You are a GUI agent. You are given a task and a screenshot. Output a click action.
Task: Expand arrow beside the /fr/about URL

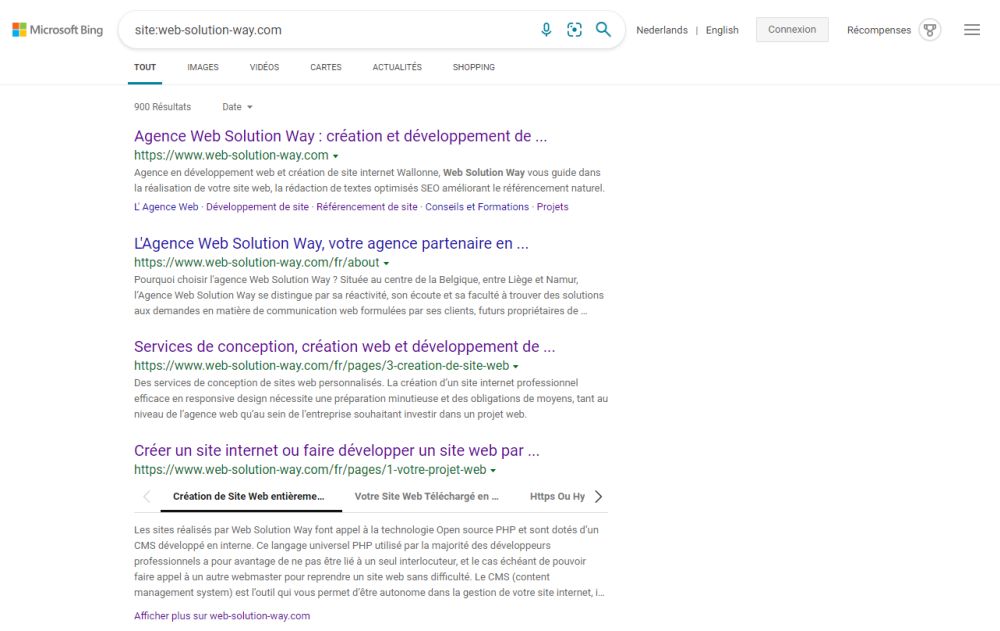coord(386,263)
